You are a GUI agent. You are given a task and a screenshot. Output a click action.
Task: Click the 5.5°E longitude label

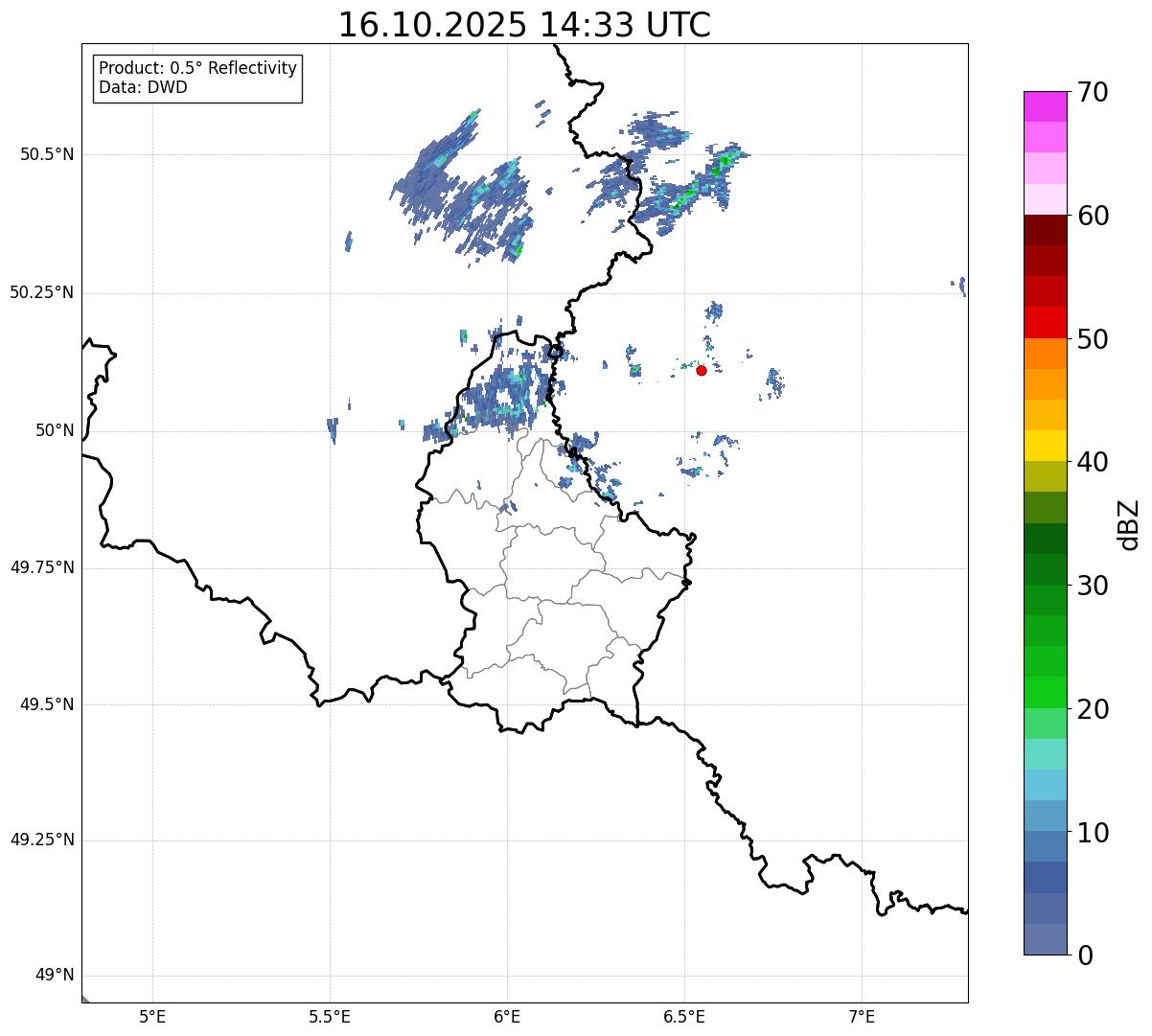pos(330,1016)
